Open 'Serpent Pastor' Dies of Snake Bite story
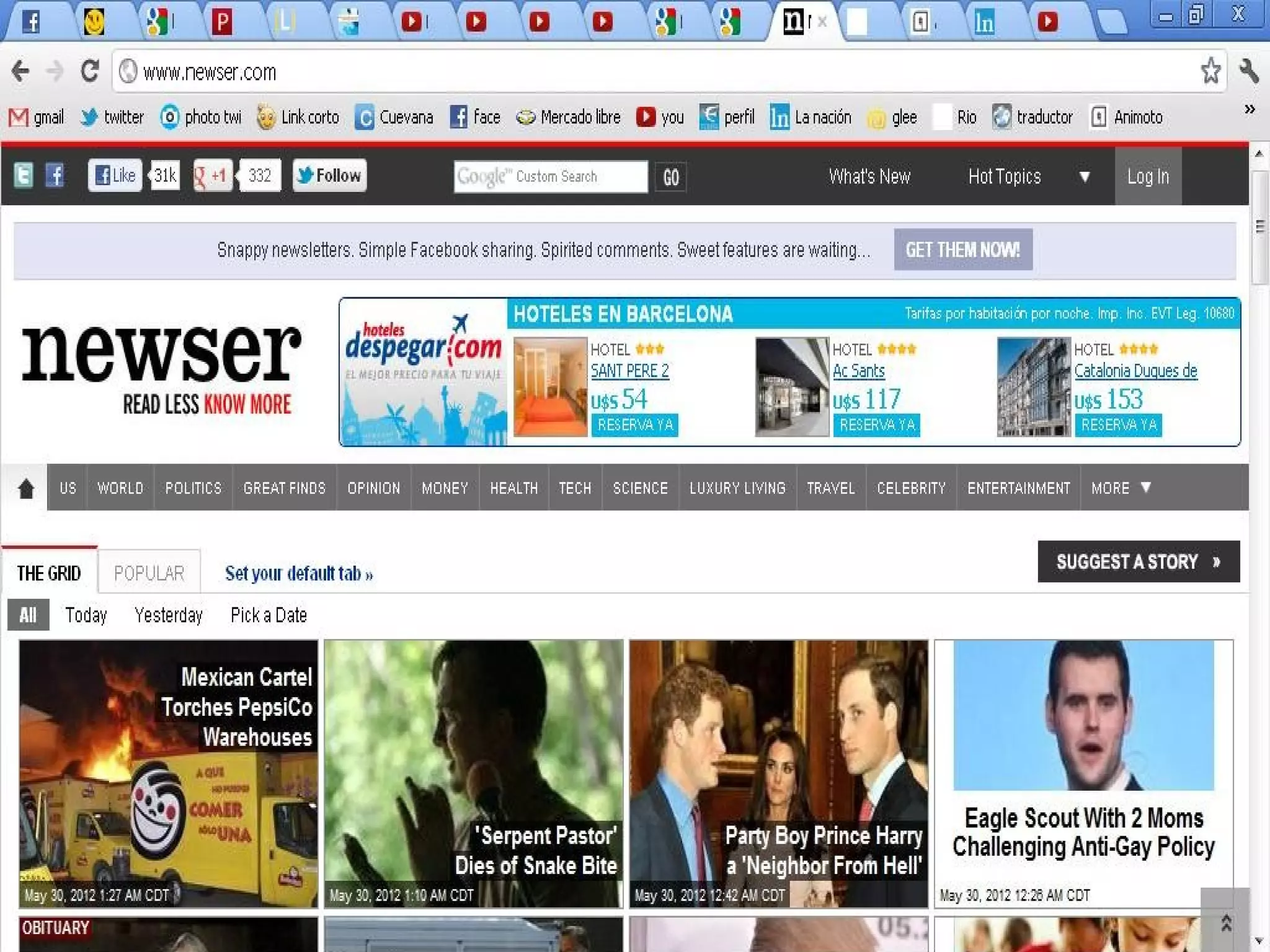Image resolution: width=1270 pixels, height=952 pixels. pos(473,773)
